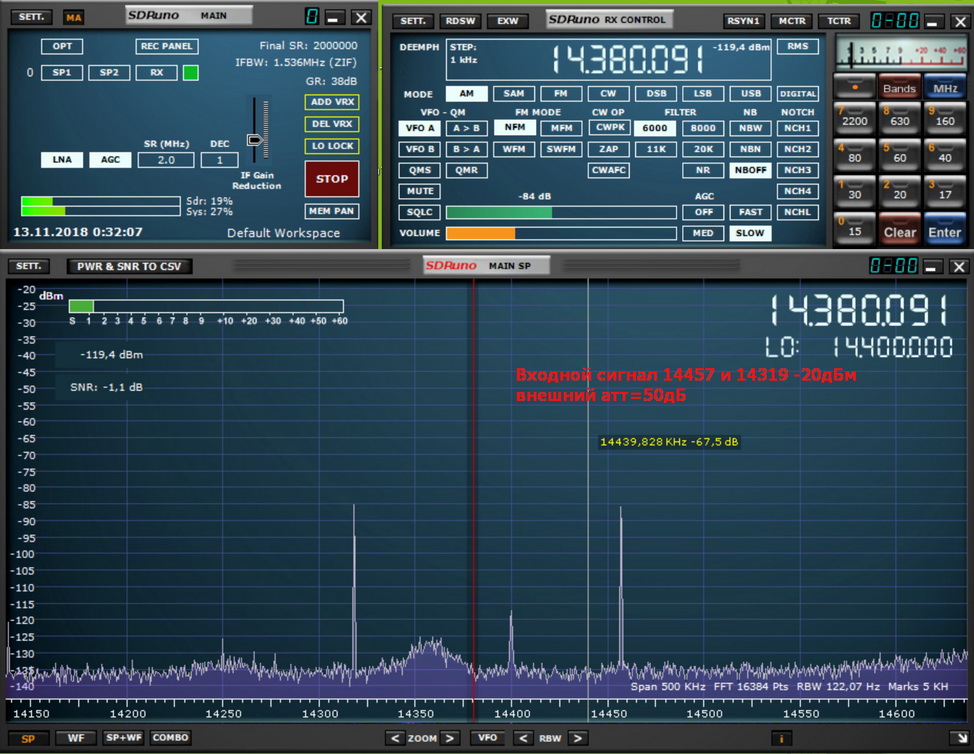Click the DEC value field

click(x=219, y=160)
